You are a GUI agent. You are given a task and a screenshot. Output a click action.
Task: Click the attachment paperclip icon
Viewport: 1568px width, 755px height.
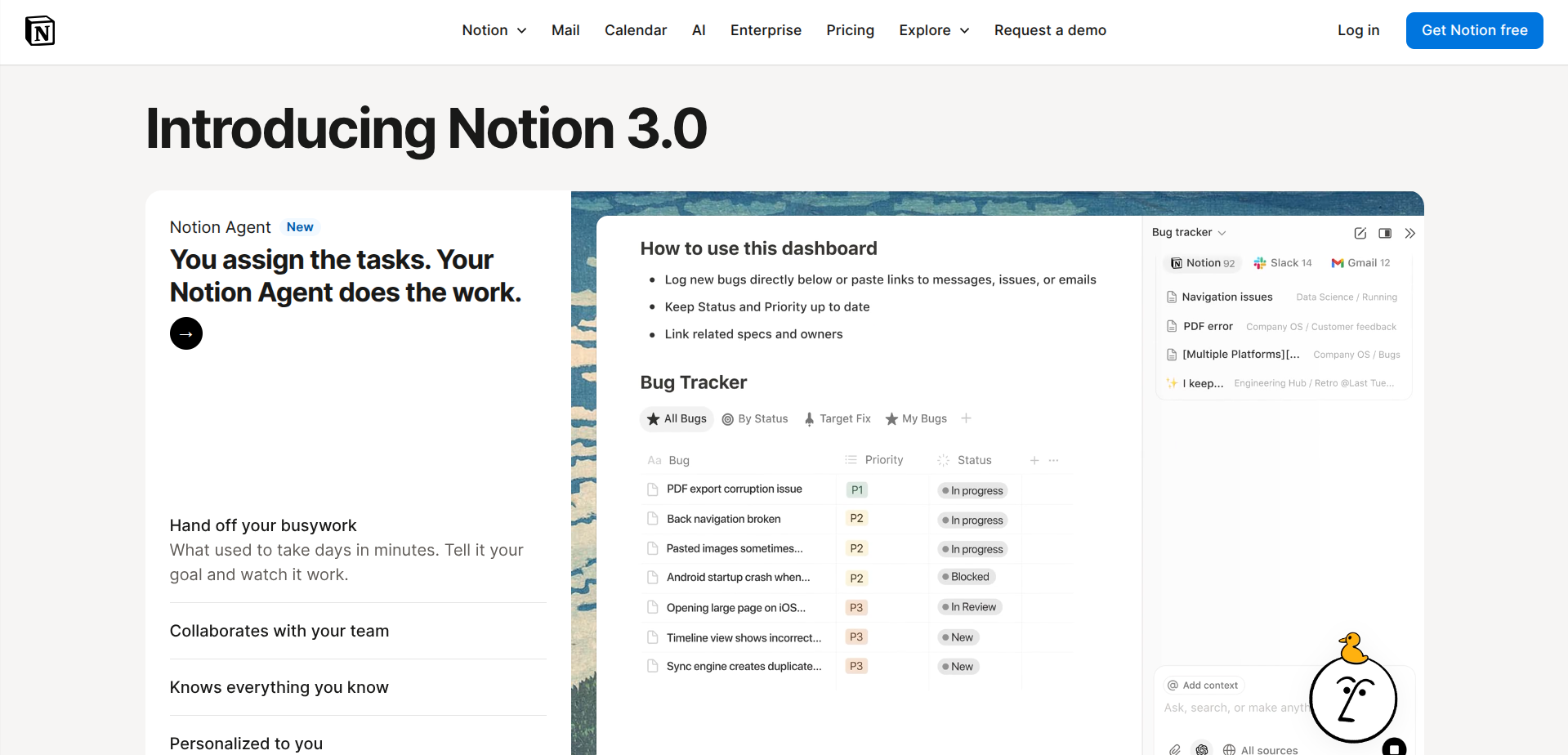pyautogui.click(x=1174, y=749)
